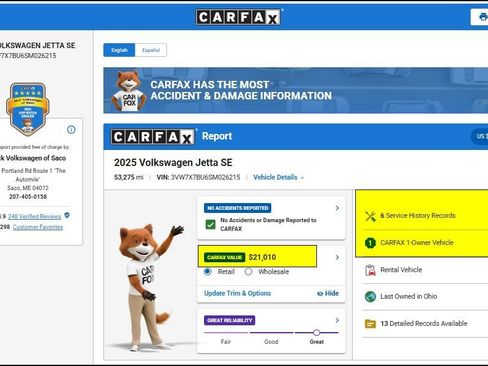Click the 53,275 mi mileage text
This screenshot has height=366, width=488.
[129, 177]
